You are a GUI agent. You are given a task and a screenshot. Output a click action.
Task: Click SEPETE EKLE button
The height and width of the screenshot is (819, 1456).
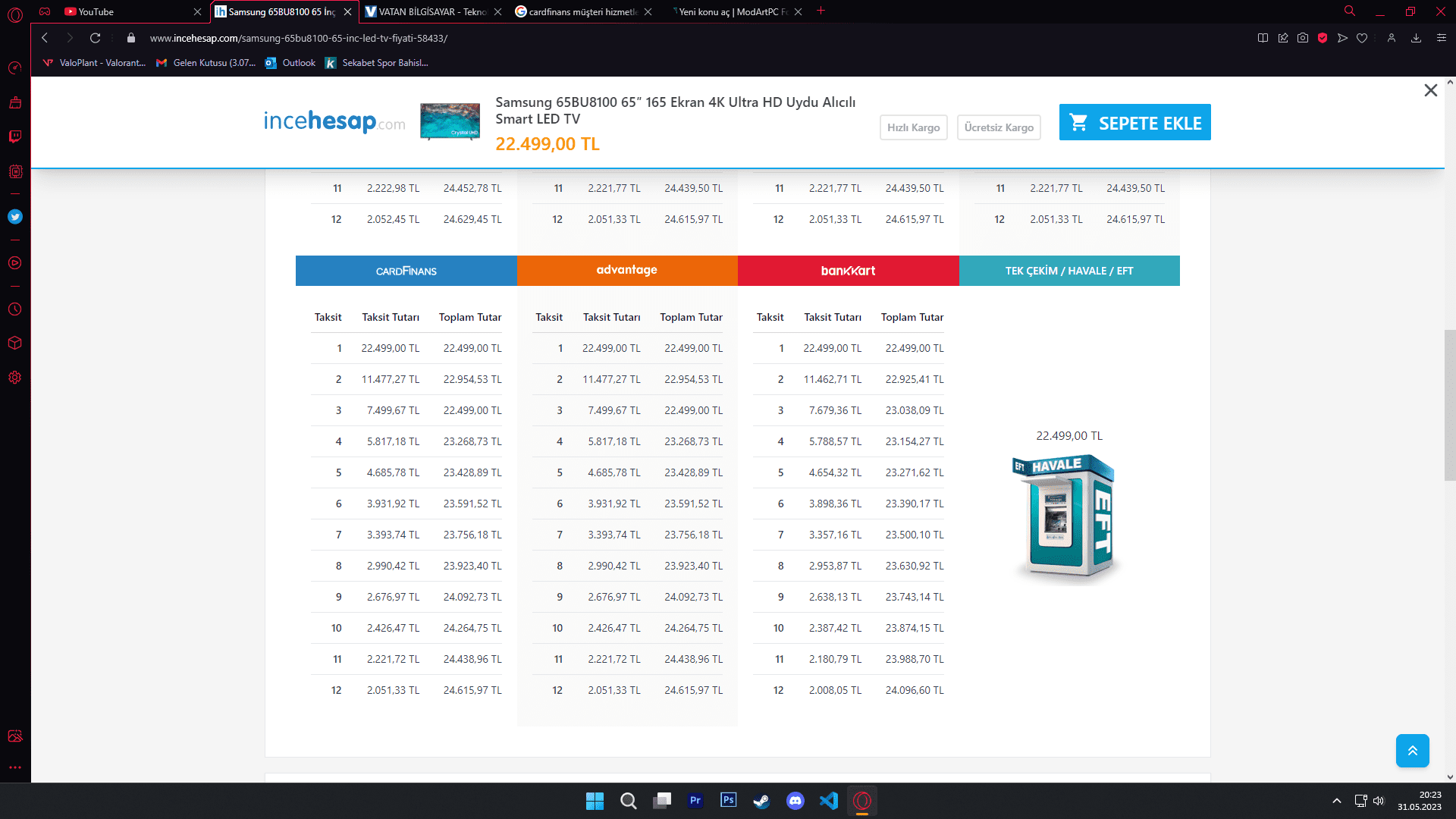[1134, 122]
